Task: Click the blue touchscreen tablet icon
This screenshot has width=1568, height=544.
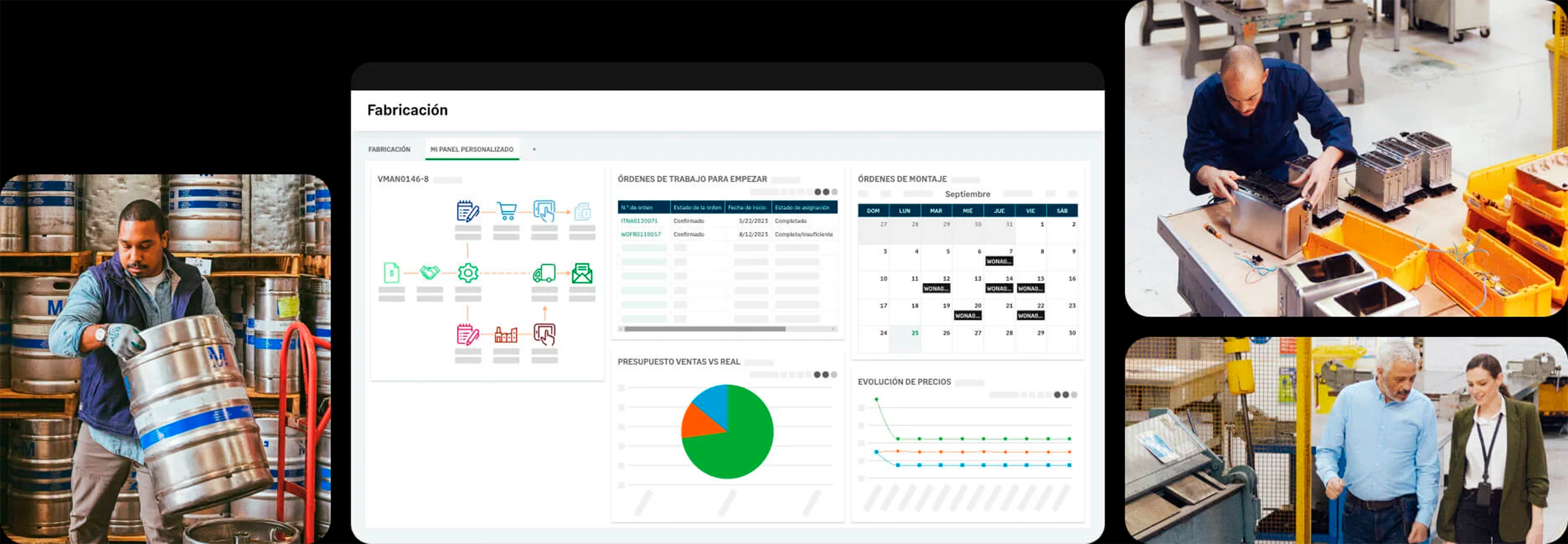Action: point(544,211)
